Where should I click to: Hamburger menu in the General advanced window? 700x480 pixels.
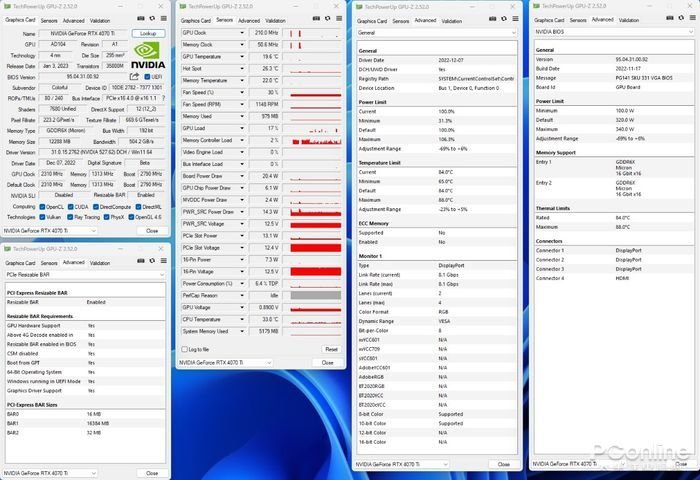point(516,19)
